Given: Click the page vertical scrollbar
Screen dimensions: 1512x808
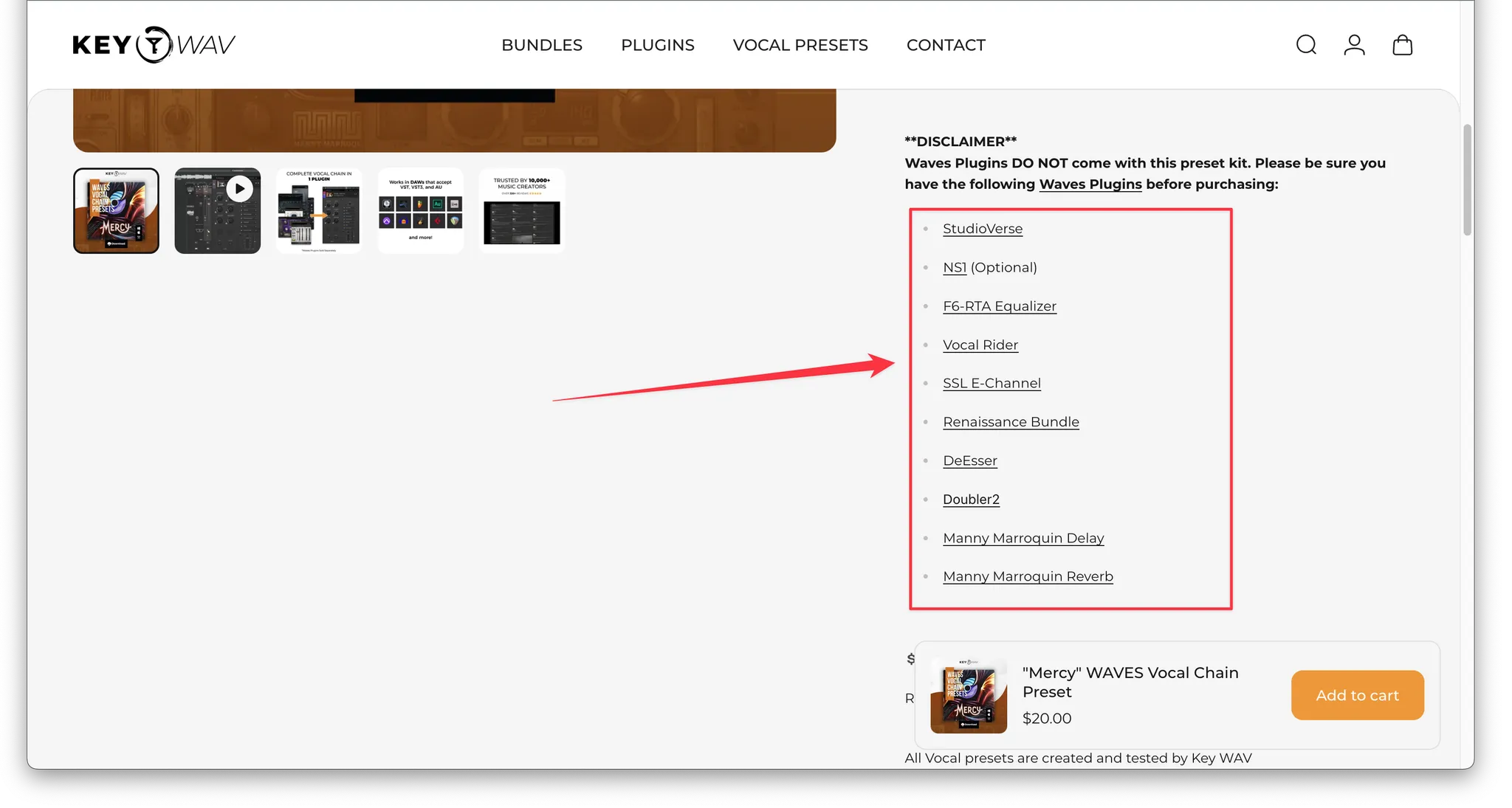Looking at the screenshot, I should point(1467,180).
